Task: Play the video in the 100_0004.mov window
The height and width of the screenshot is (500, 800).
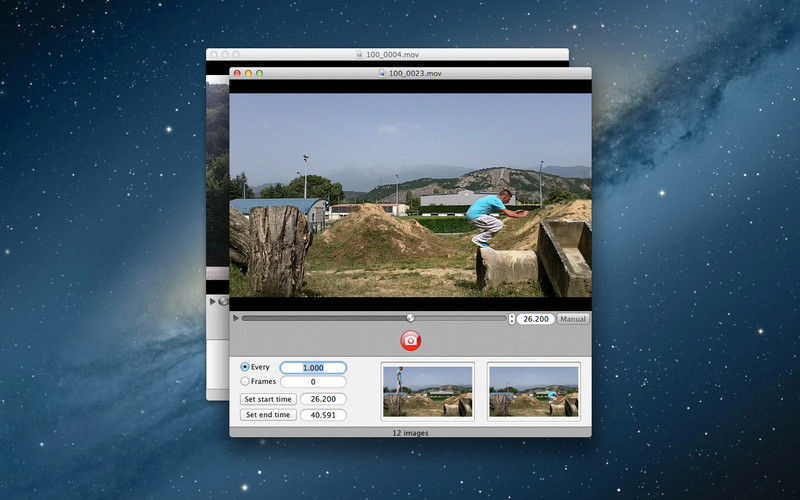Action: pyautogui.click(x=212, y=302)
